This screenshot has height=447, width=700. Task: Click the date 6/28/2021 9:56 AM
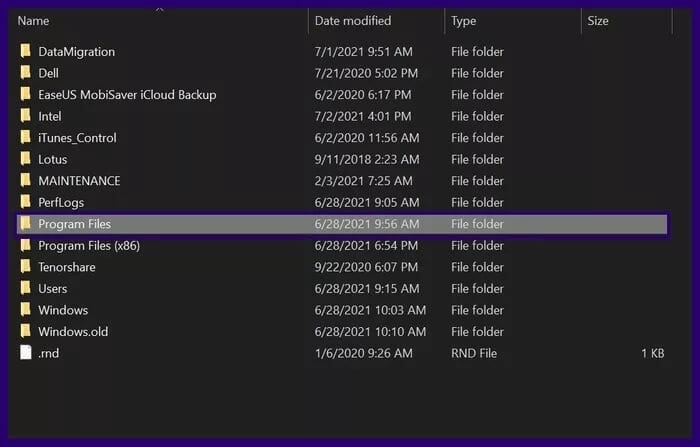pyautogui.click(x=367, y=224)
